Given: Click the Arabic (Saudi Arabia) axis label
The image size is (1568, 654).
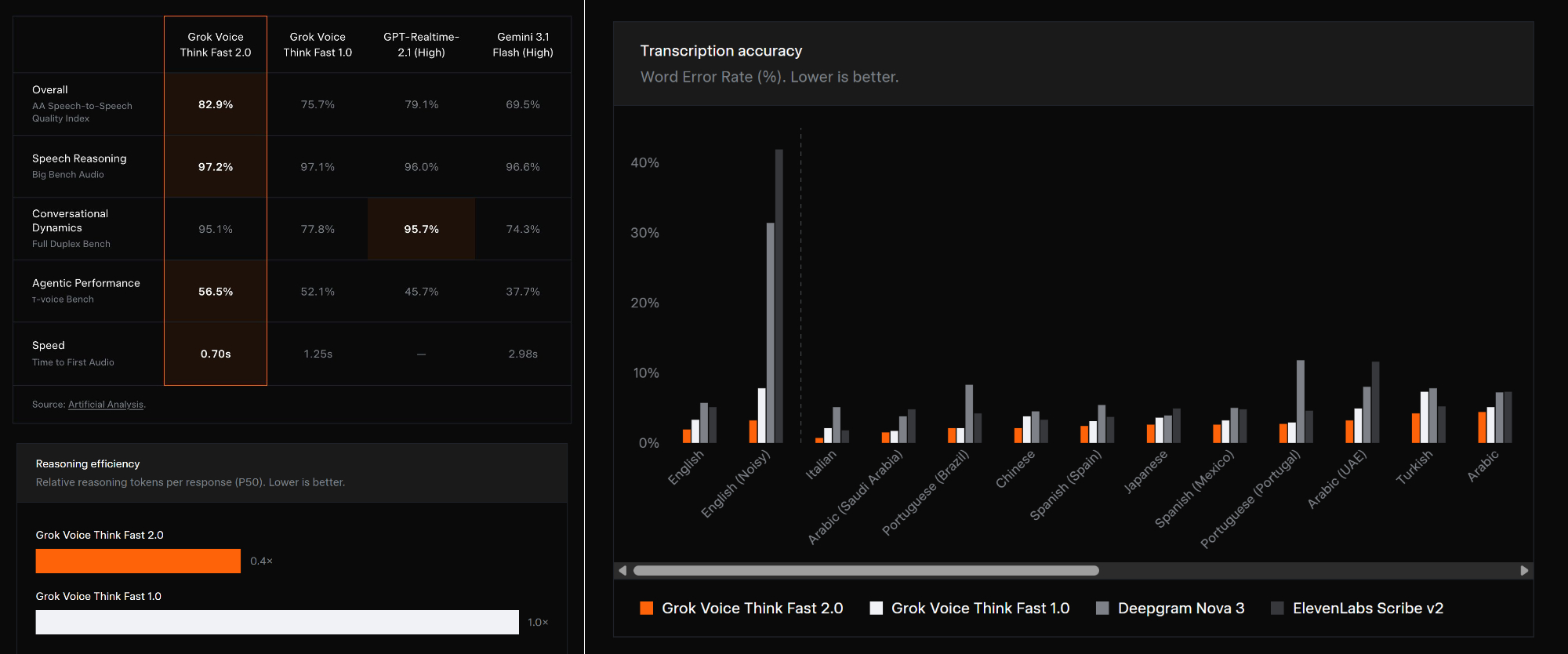Looking at the screenshot, I should click(x=855, y=497).
